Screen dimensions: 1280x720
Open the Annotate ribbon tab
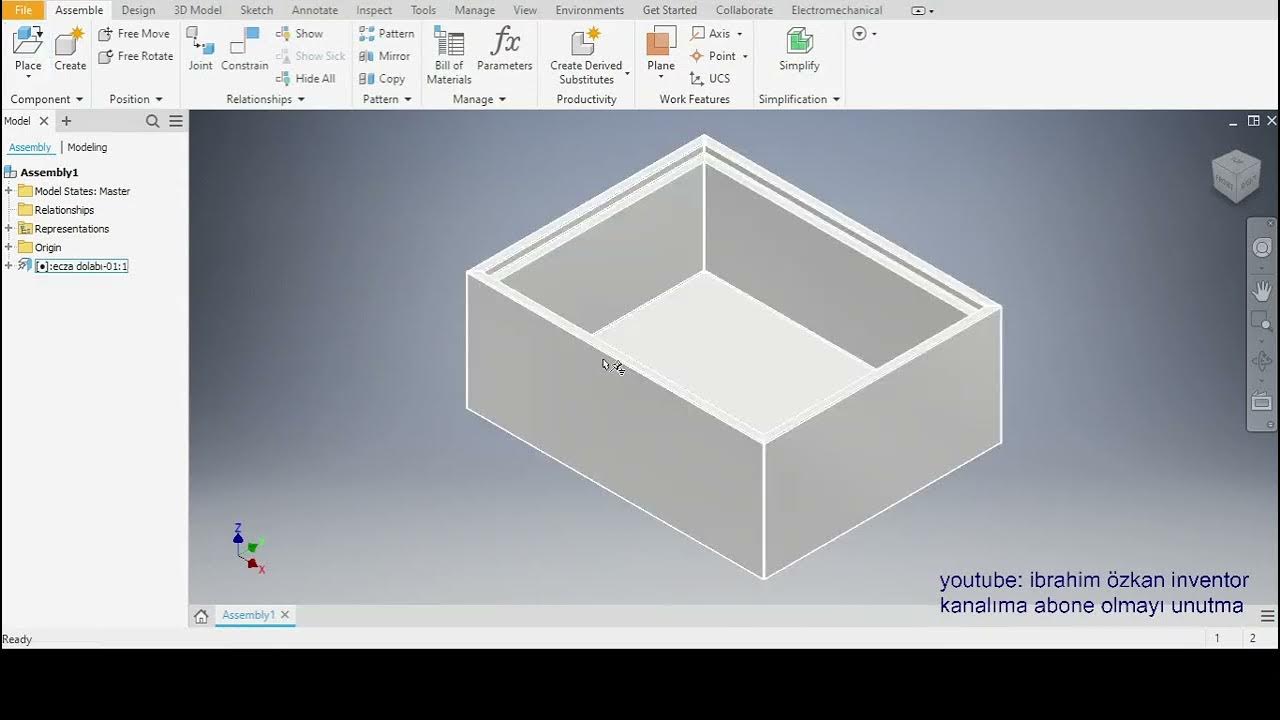click(x=315, y=10)
